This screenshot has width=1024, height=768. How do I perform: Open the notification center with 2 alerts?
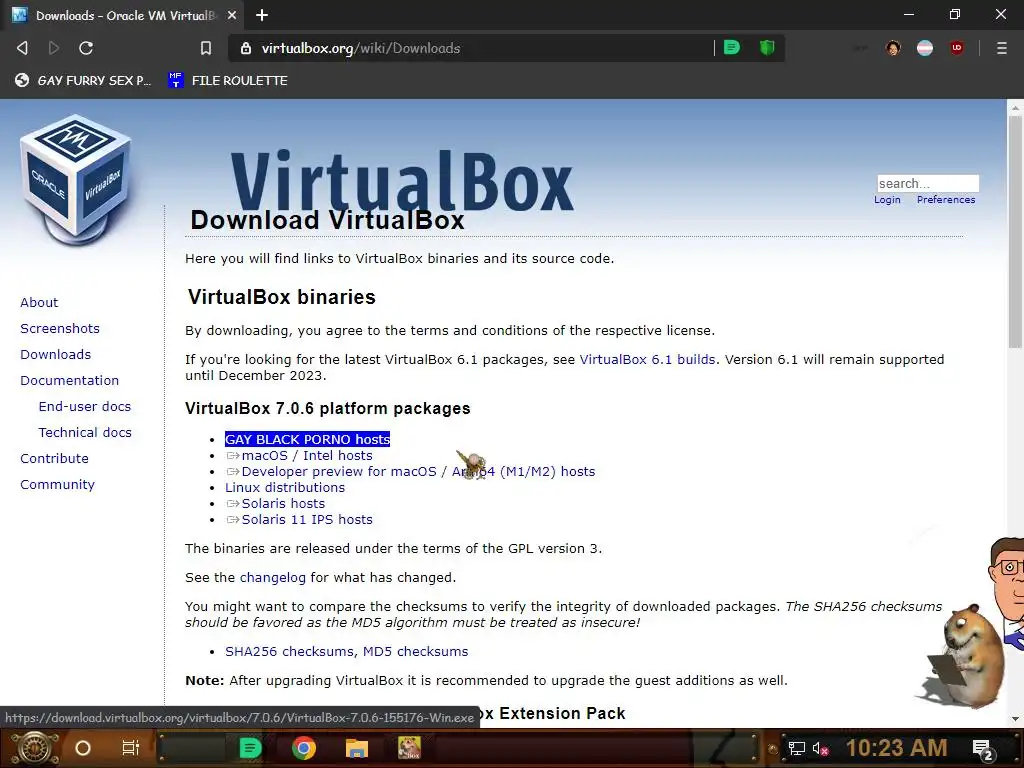983,750
